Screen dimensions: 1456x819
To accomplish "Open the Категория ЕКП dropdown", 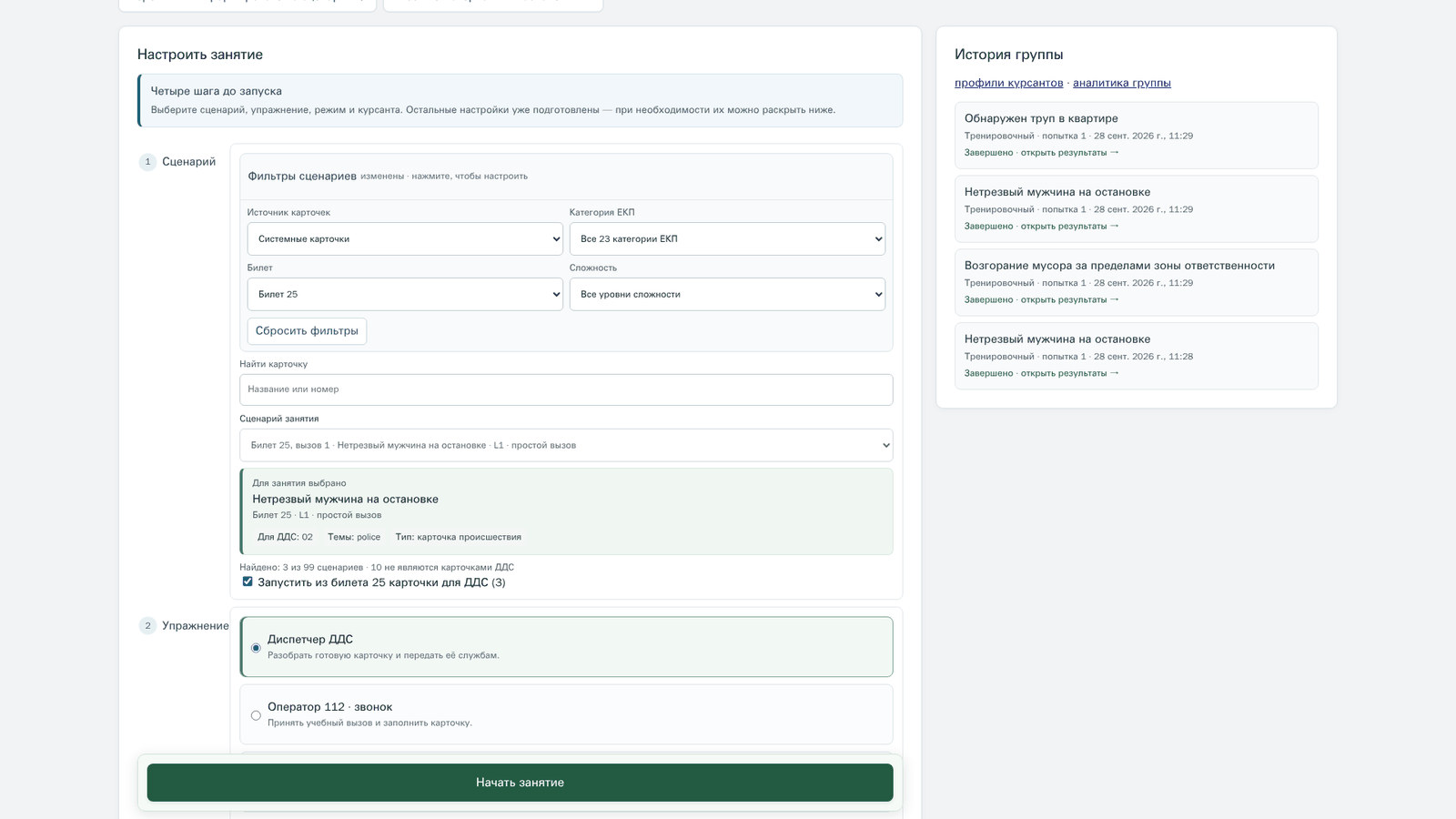I will (727, 238).
